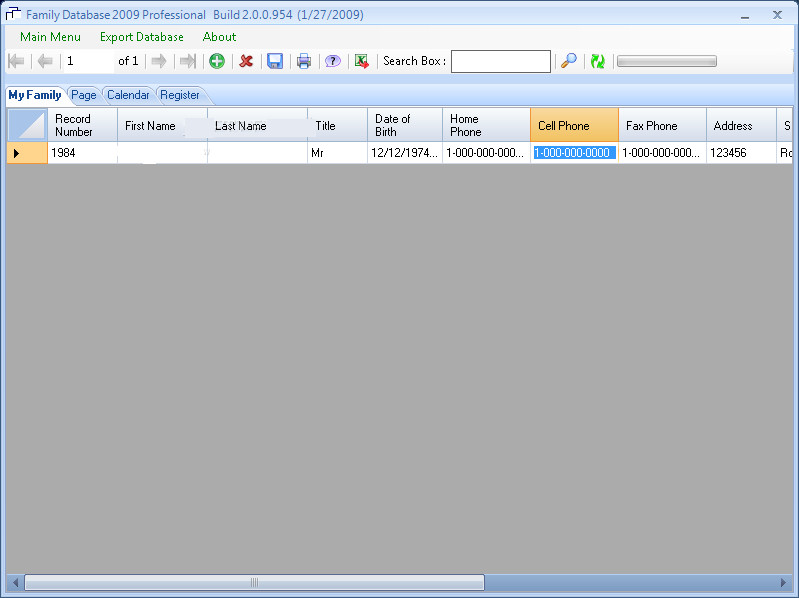
Task: Switch to the Calendar tab
Action: pos(128,95)
